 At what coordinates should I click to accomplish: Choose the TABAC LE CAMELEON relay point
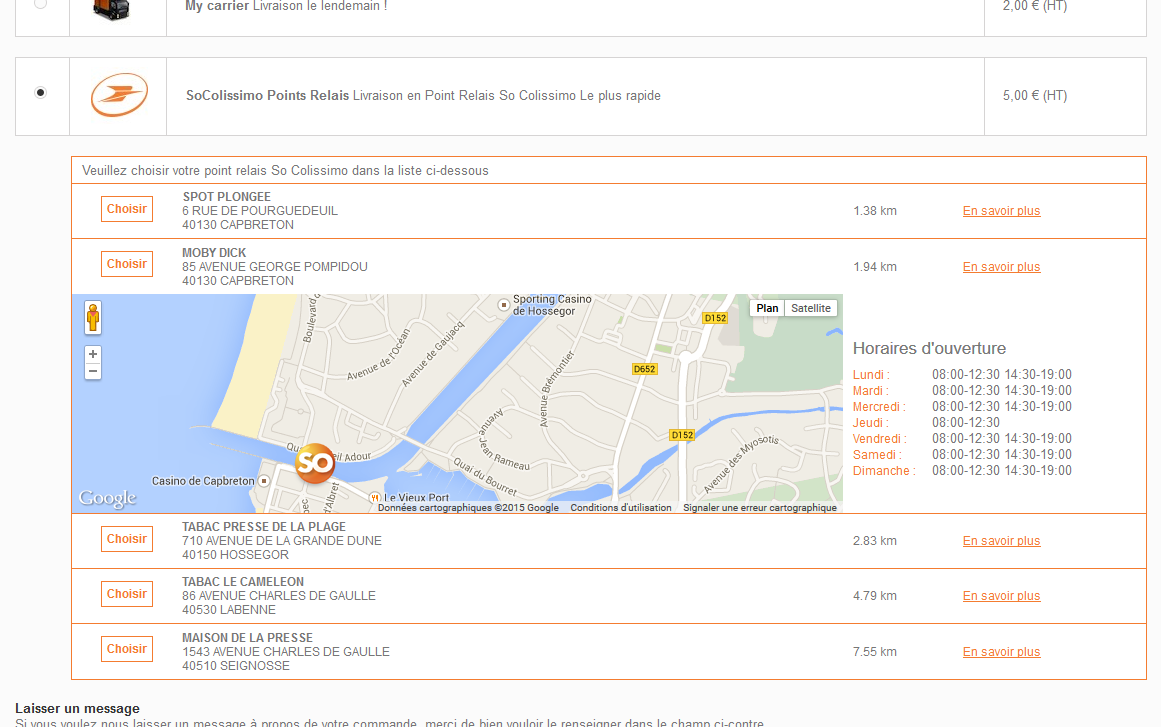(127, 594)
